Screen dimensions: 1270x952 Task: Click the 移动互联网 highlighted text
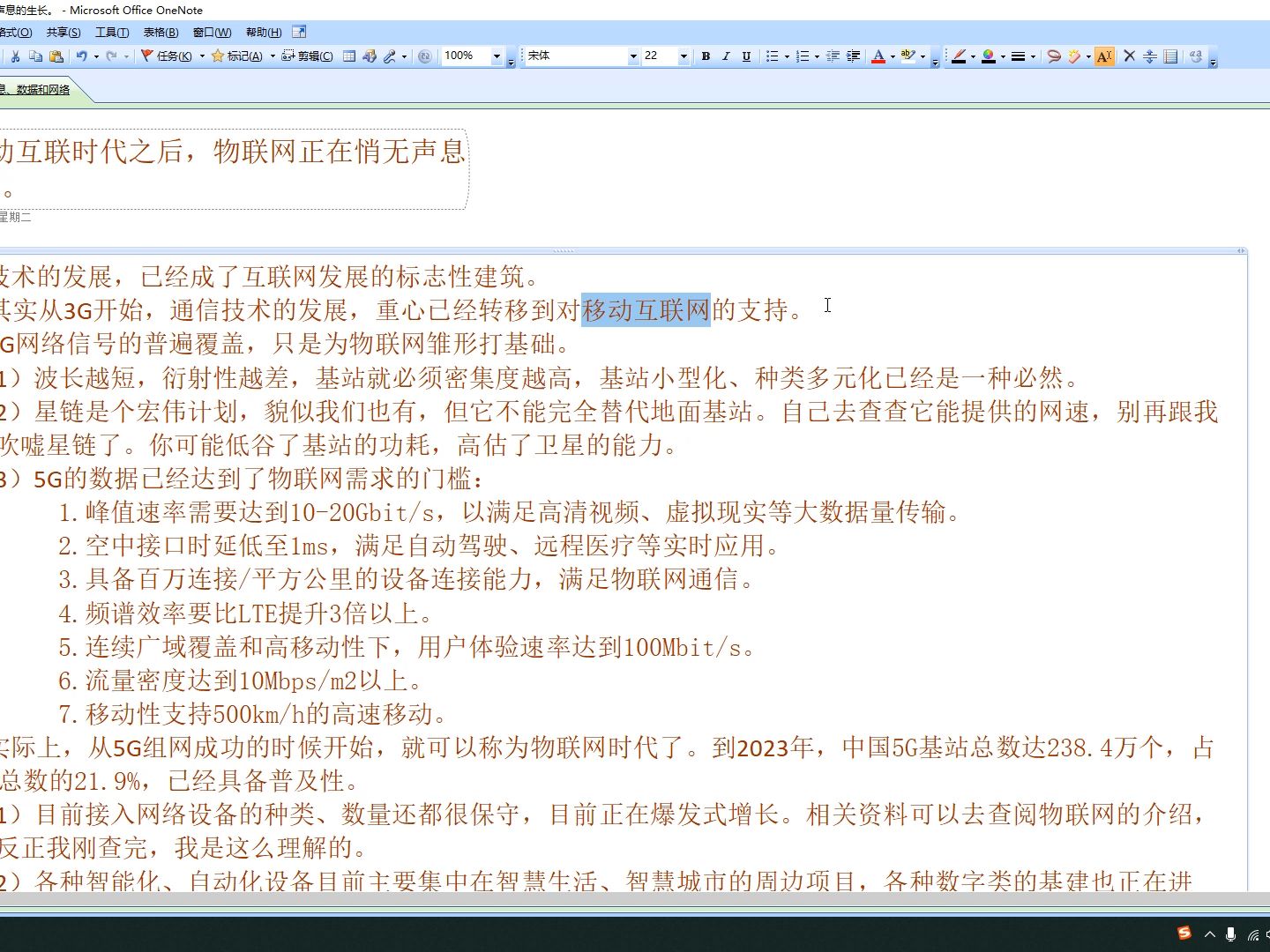click(x=646, y=310)
